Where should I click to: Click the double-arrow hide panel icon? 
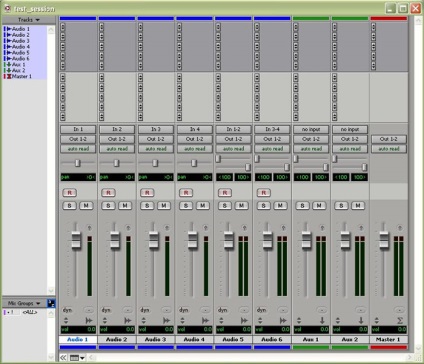click(x=63, y=358)
